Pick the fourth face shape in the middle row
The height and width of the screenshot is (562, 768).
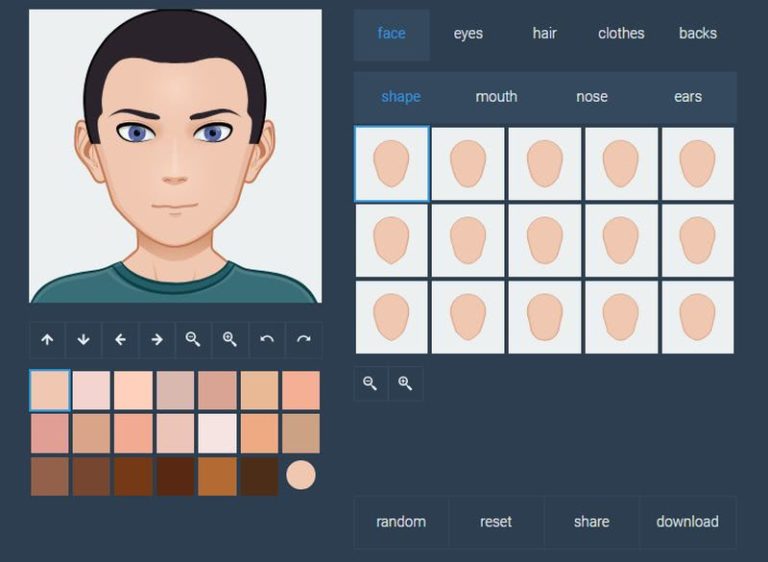[x=621, y=241]
